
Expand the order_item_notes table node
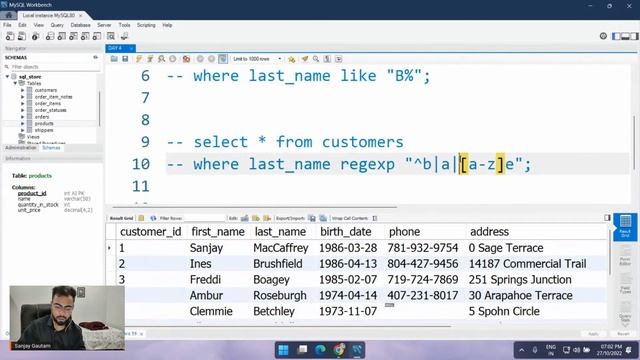click(x=23, y=97)
